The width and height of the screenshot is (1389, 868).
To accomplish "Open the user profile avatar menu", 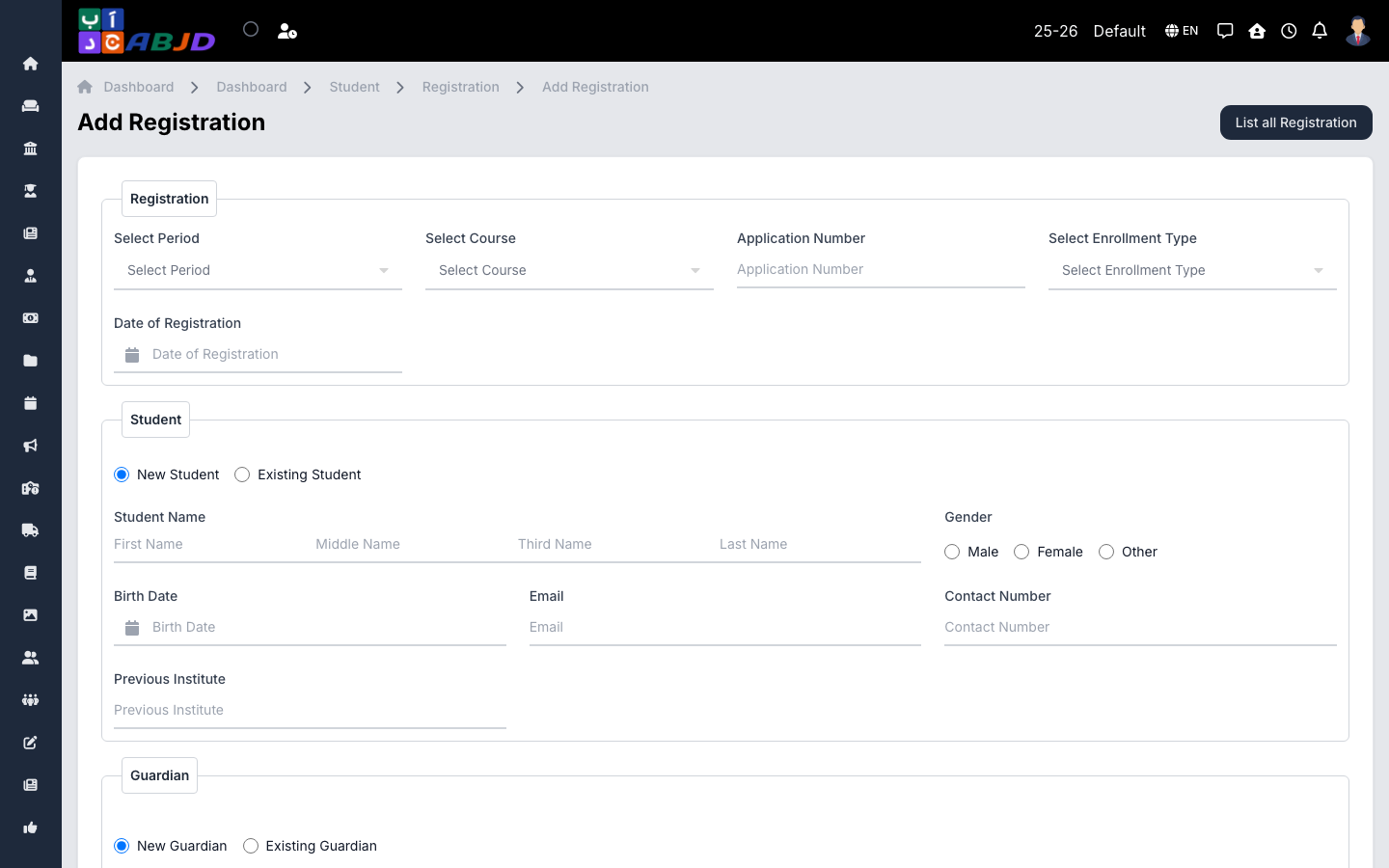I will coord(1358,31).
